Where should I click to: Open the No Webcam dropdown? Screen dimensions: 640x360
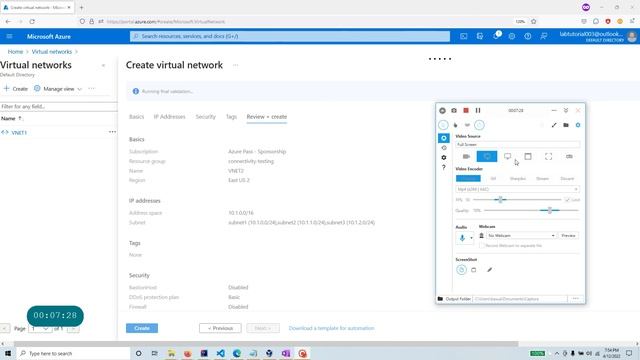pyautogui.click(x=521, y=236)
